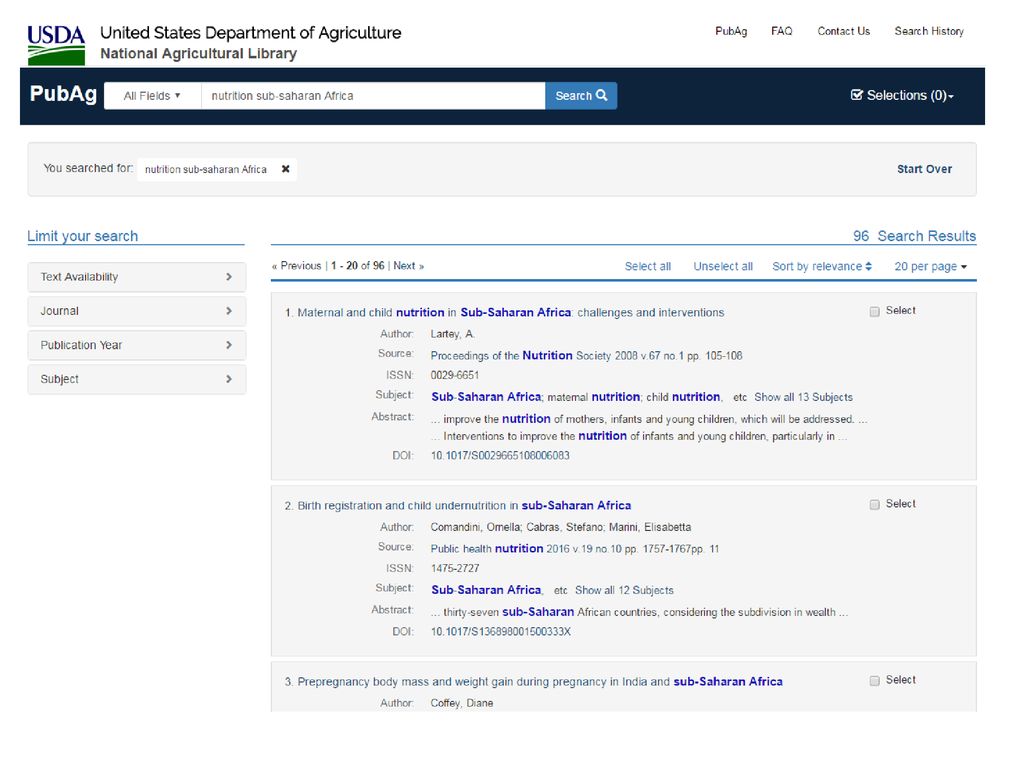This screenshot has width=1024, height=768.
Task: Remove the nutrition sub-saharan Africa search term
Action: (285, 169)
